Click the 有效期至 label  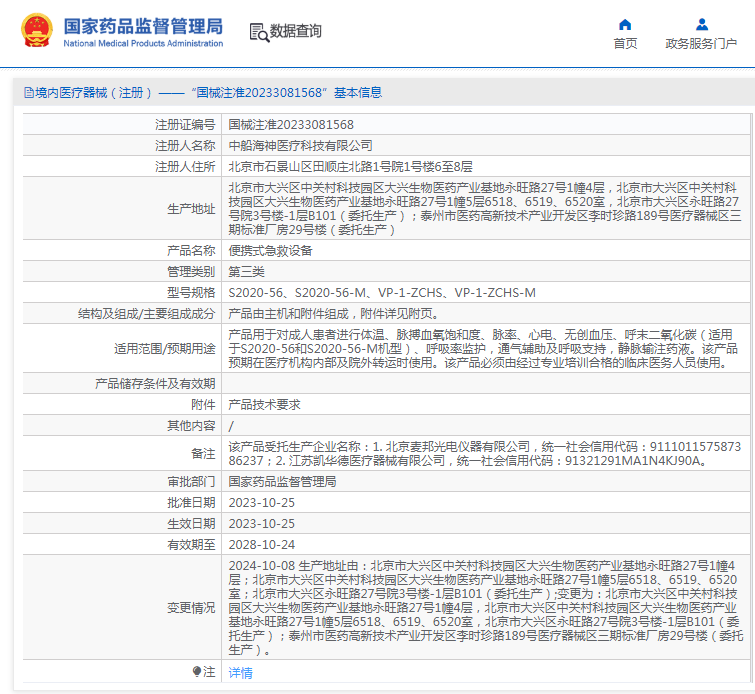click(x=191, y=545)
